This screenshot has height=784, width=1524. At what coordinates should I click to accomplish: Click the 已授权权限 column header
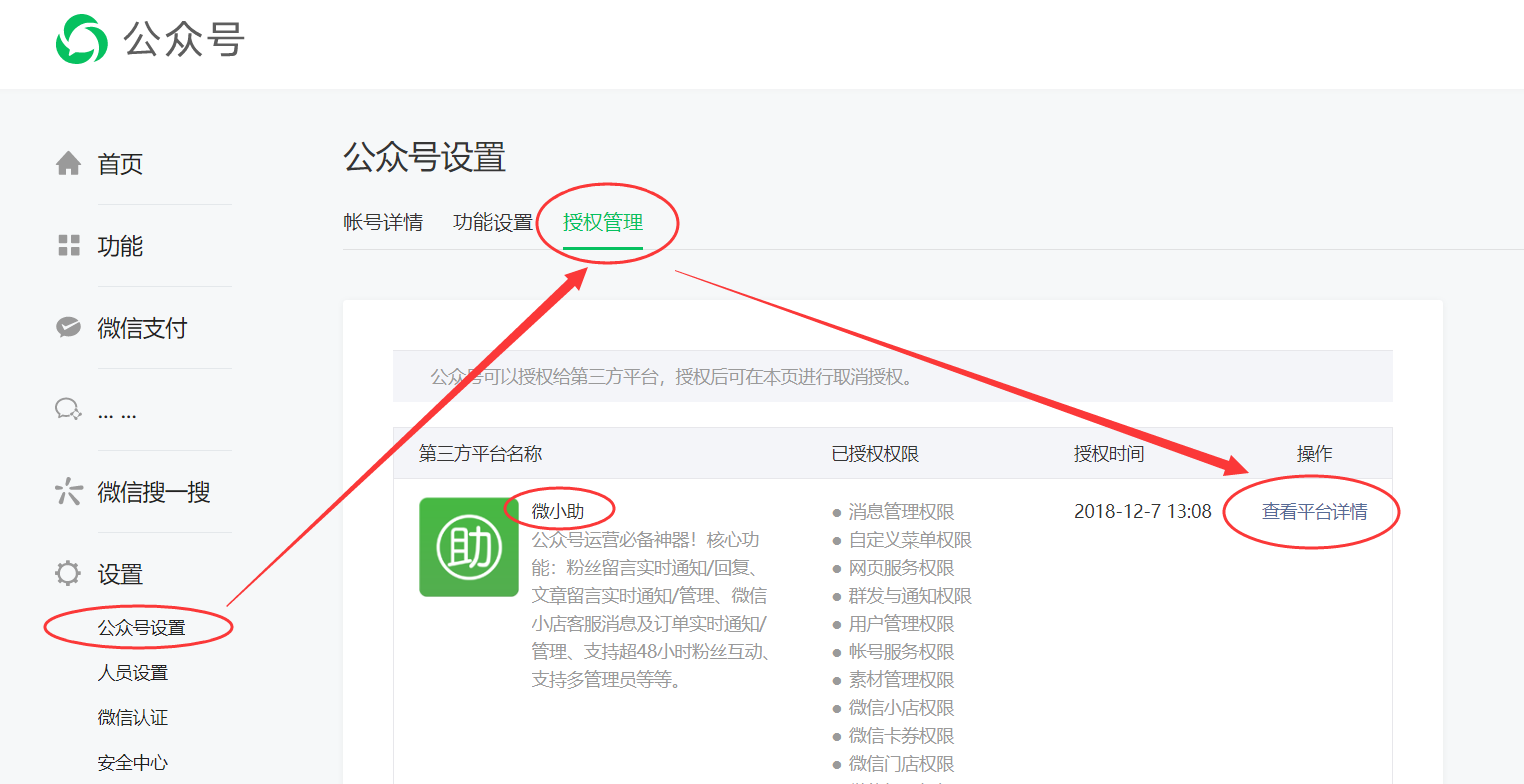(875, 453)
